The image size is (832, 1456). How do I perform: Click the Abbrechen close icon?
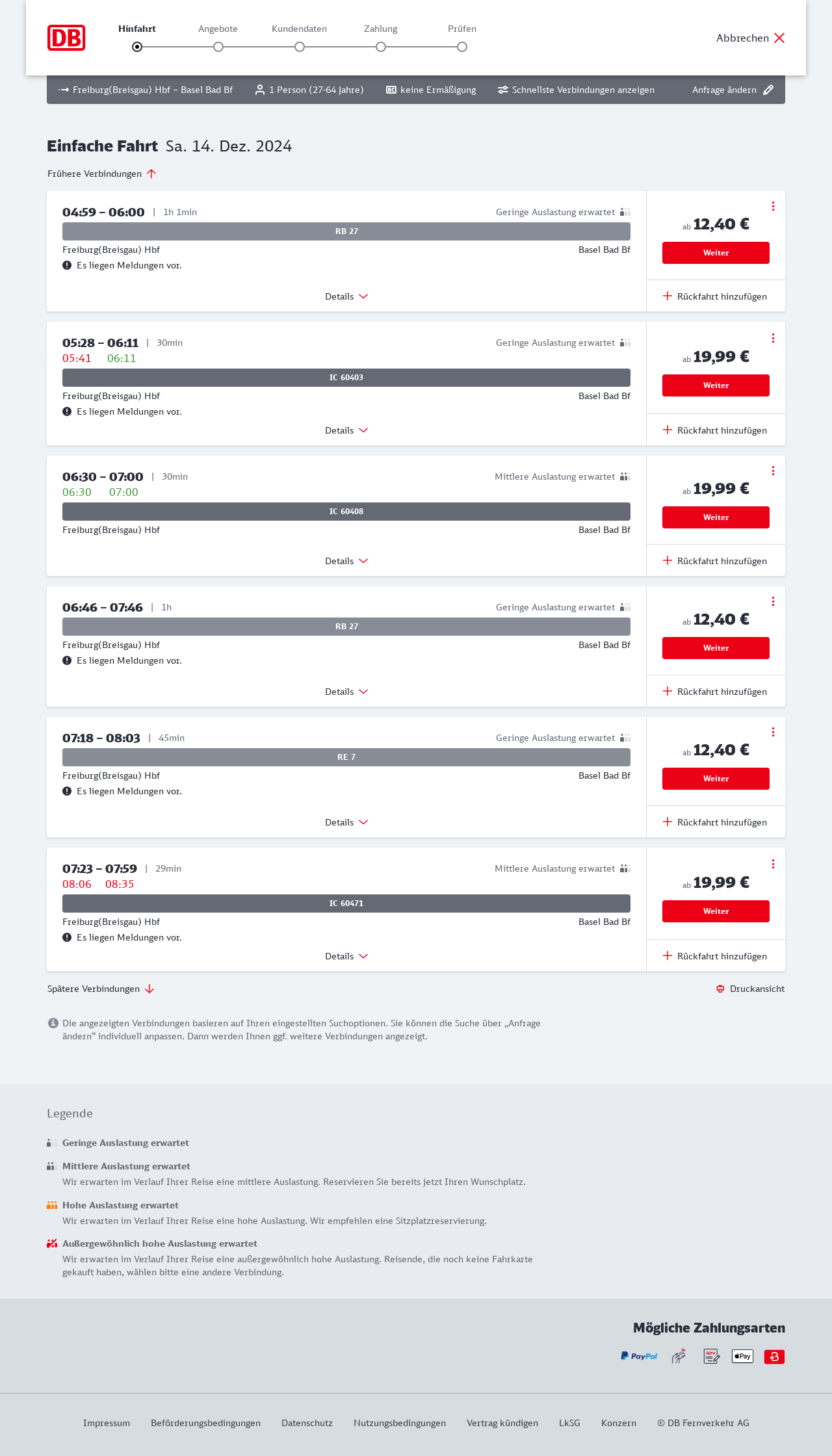tap(779, 38)
